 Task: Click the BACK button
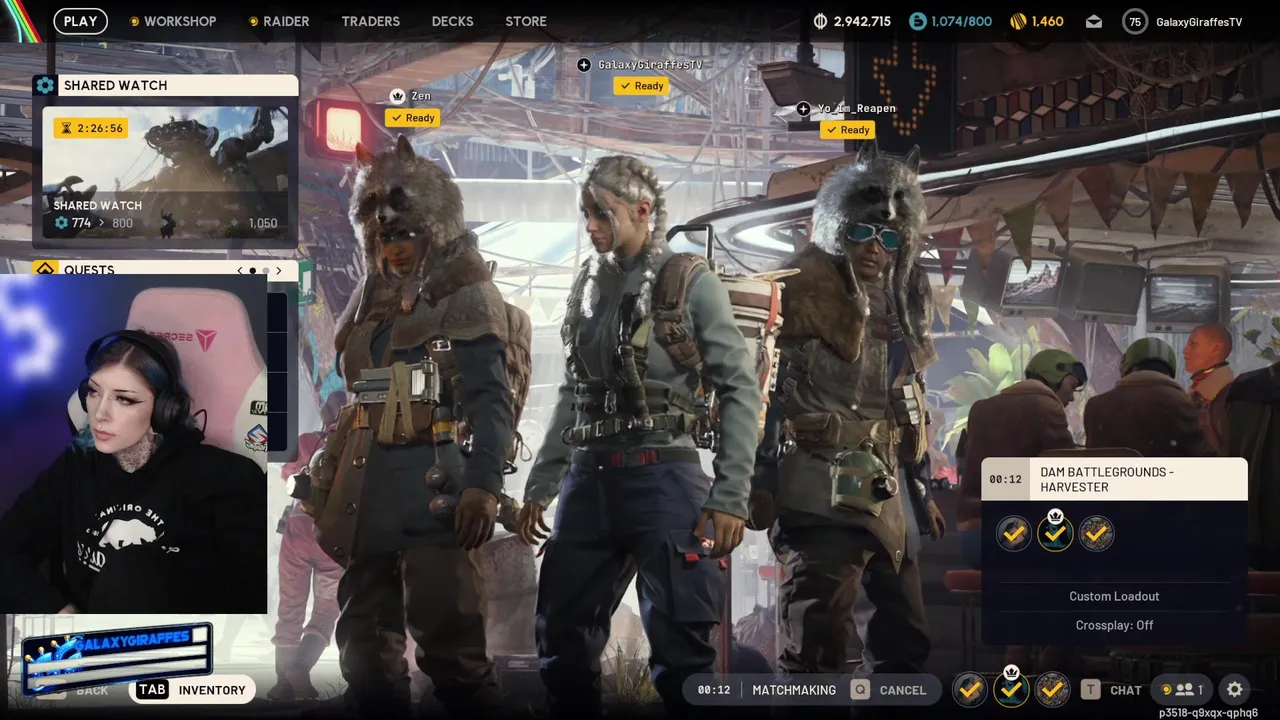[x=92, y=690]
